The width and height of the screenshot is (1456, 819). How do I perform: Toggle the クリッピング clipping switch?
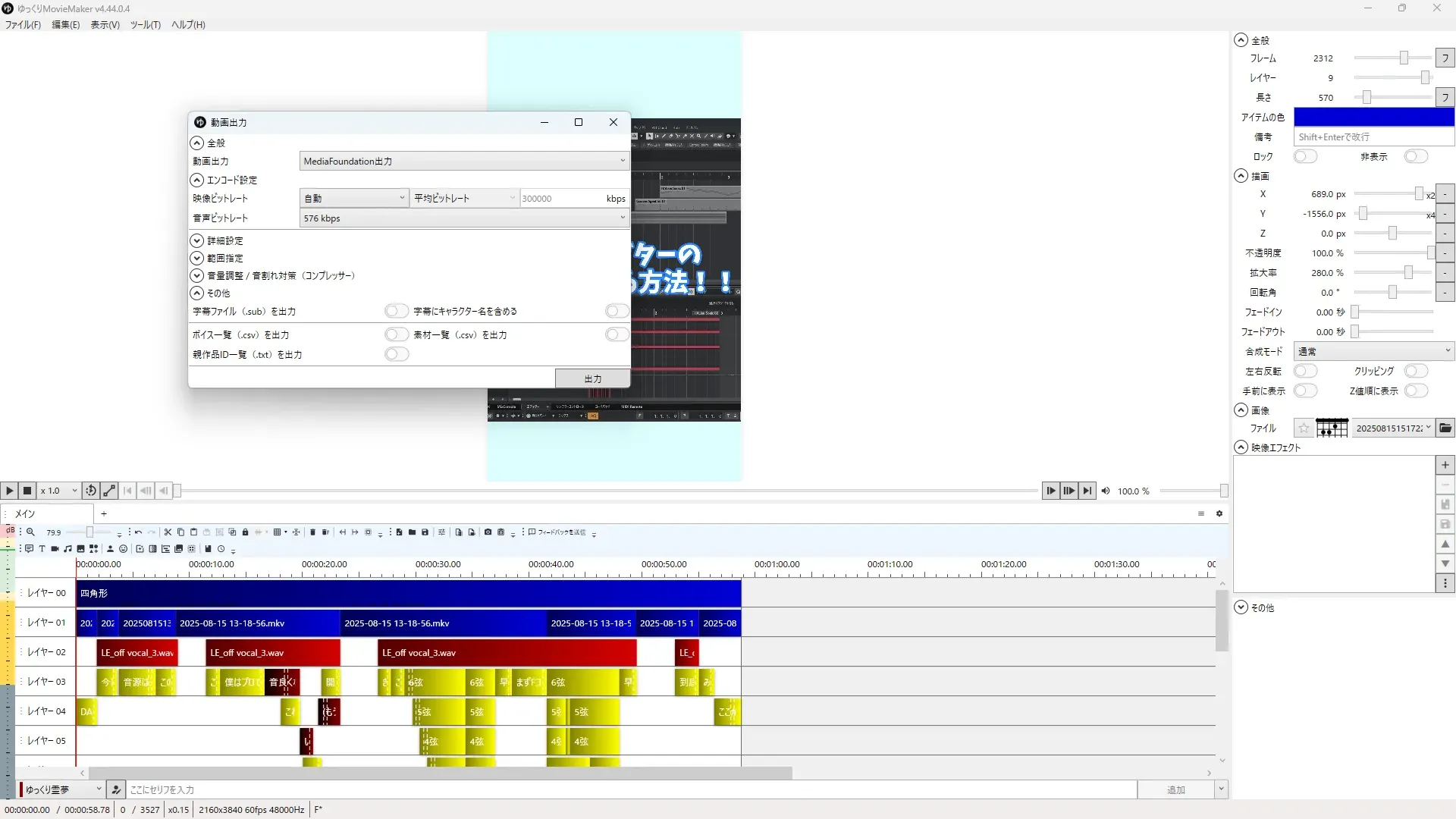1415,371
